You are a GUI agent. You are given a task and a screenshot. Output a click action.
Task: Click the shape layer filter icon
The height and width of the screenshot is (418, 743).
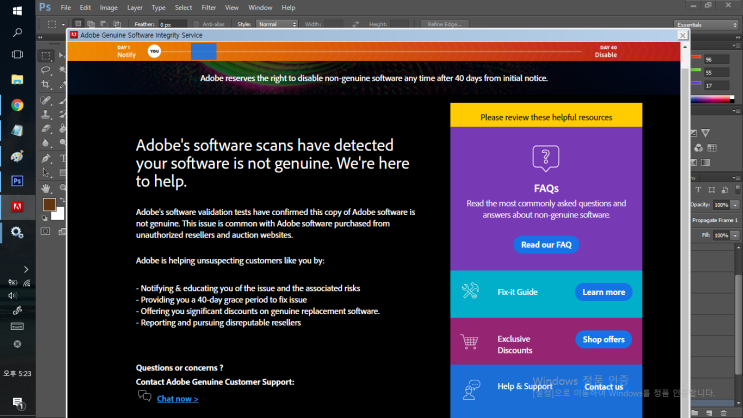[712, 190]
